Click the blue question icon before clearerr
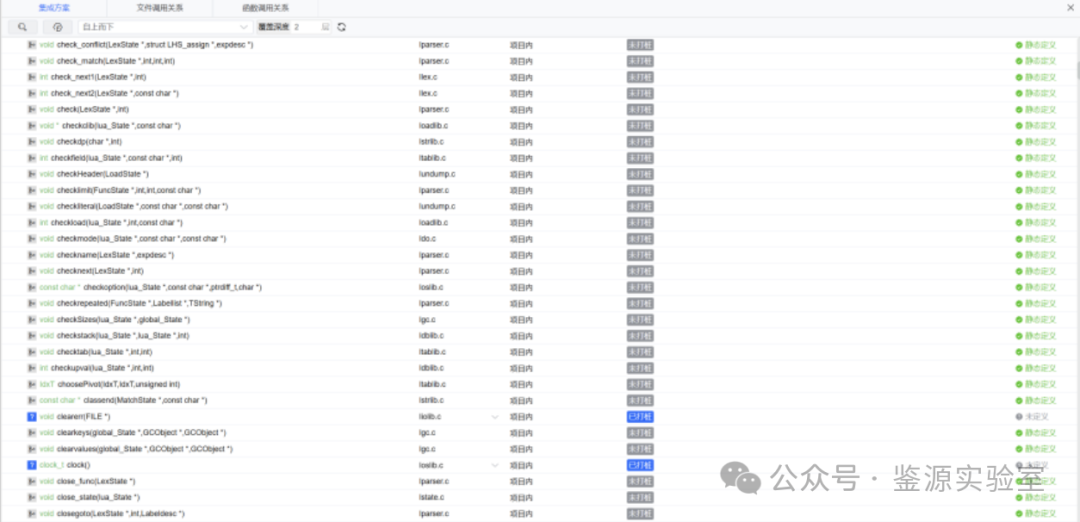 (x=32, y=417)
